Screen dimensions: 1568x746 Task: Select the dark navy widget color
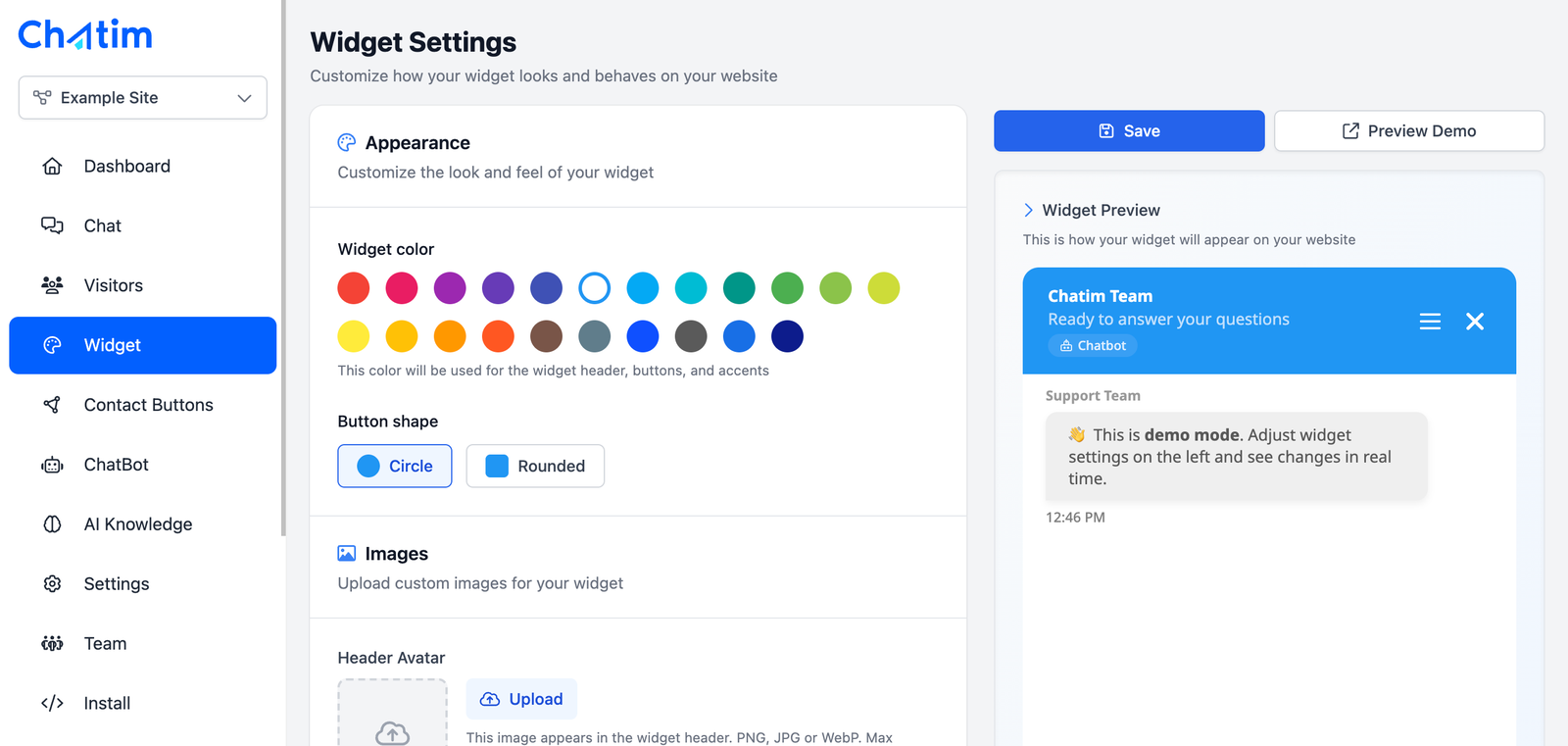[x=787, y=336]
